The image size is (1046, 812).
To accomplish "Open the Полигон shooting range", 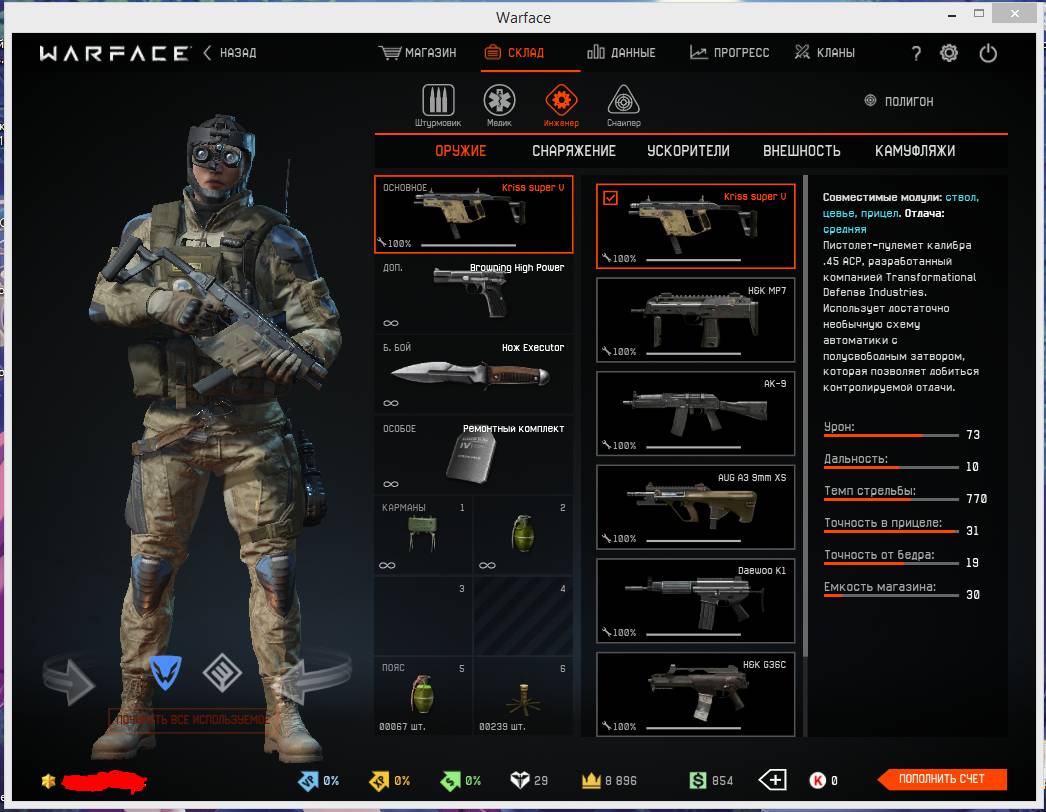I will pyautogui.click(x=899, y=101).
